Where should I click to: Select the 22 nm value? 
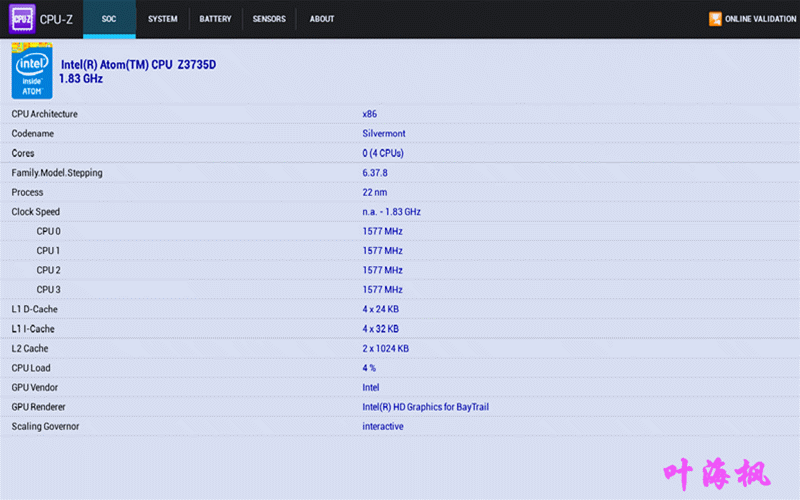(x=374, y=192)
